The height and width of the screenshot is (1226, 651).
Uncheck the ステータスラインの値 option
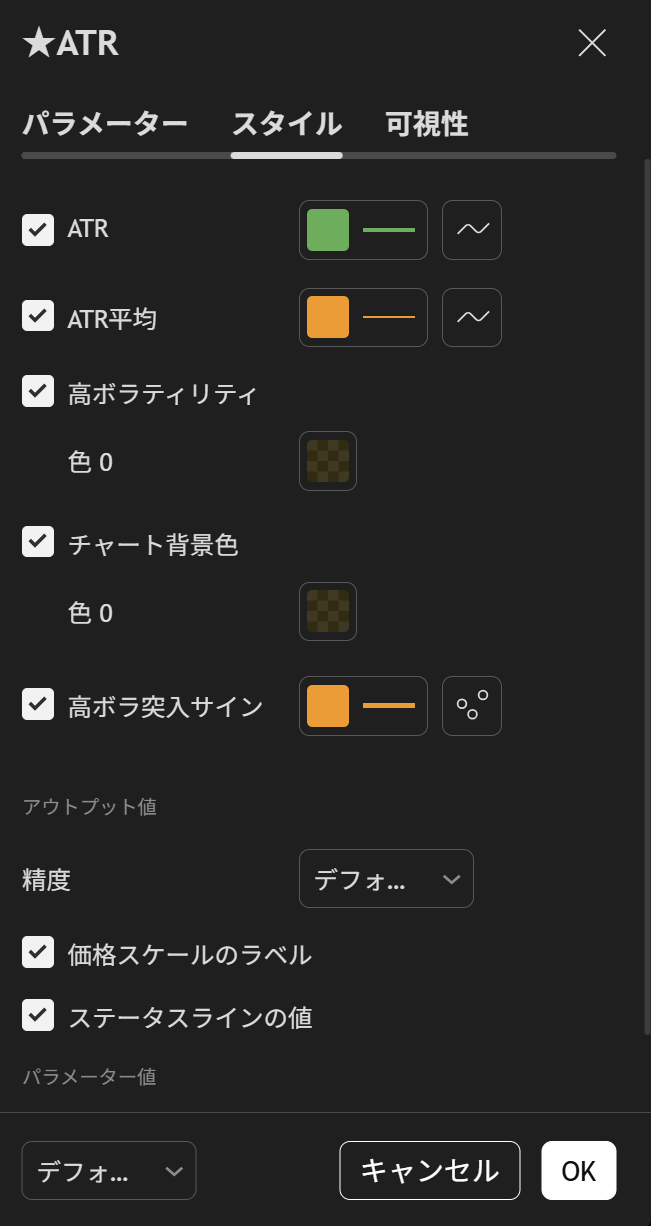click(37, 1015)
